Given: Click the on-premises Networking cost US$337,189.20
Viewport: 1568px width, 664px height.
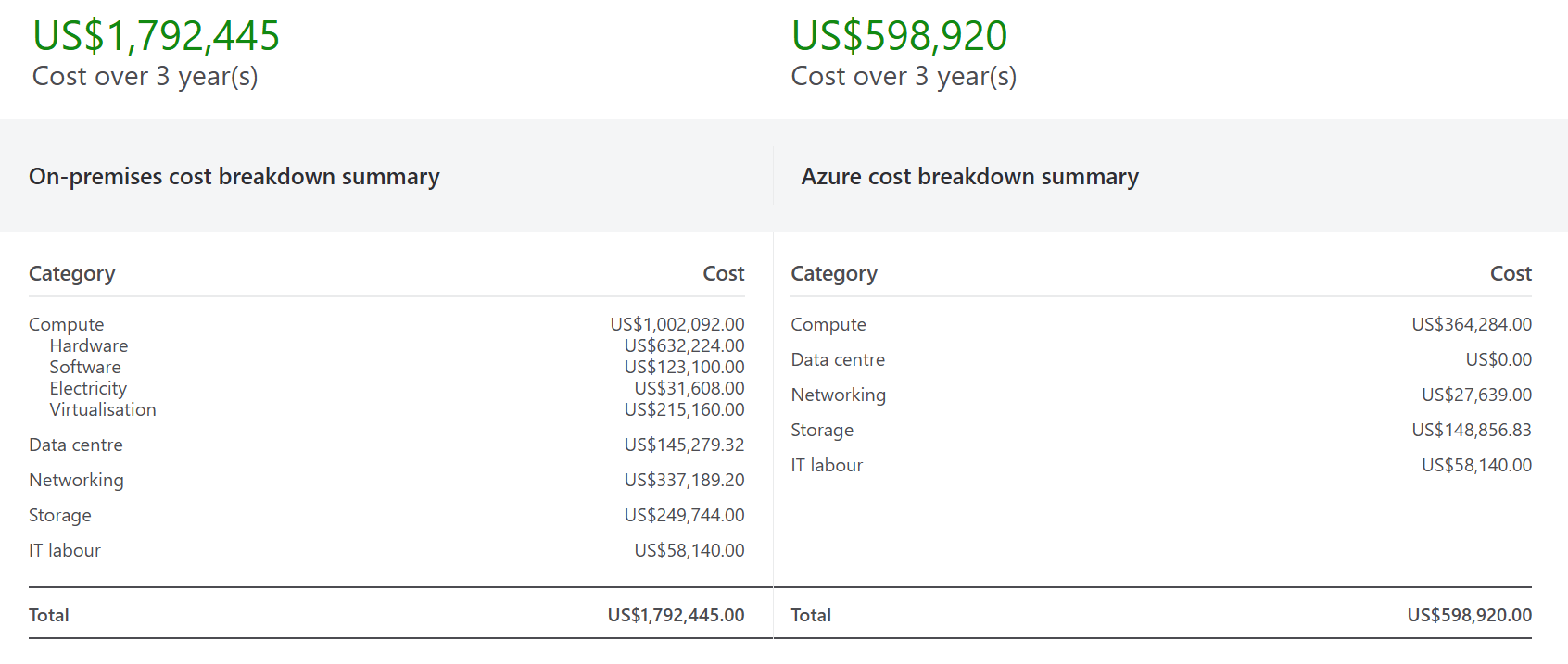Looking at the screenshot, I should [x=684, y=480].
